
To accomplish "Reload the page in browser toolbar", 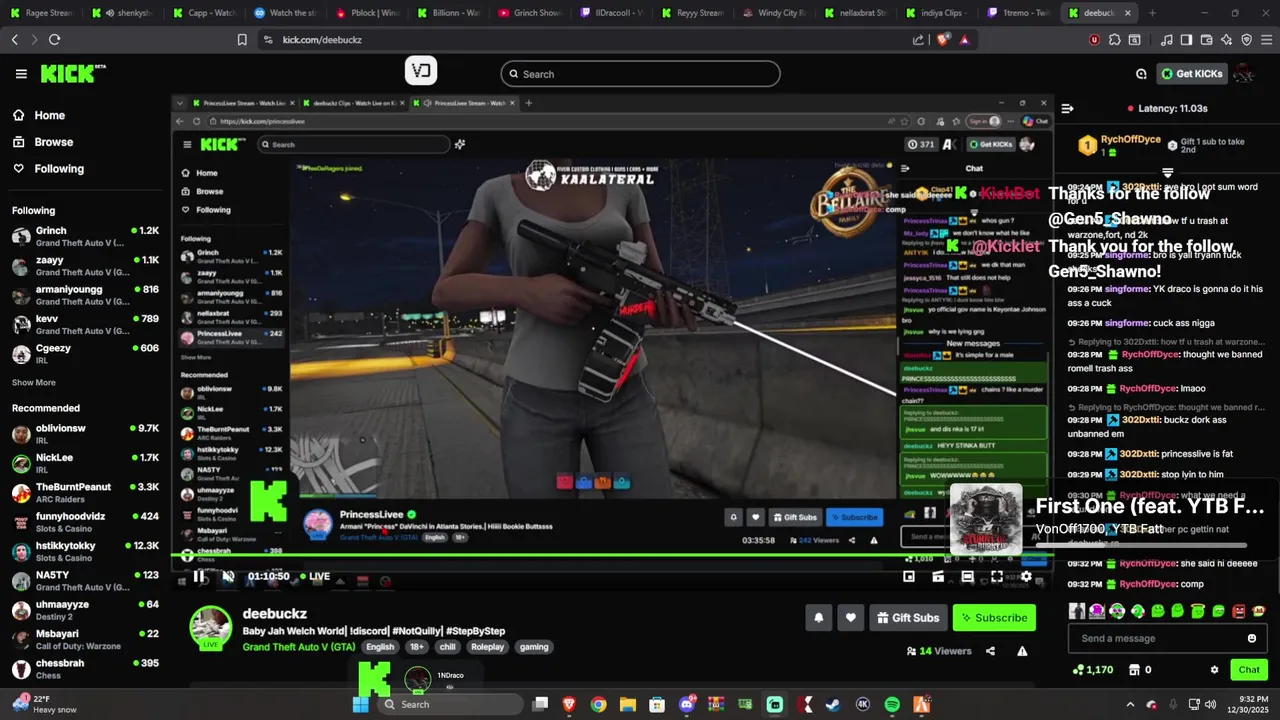I will (54, 40).
